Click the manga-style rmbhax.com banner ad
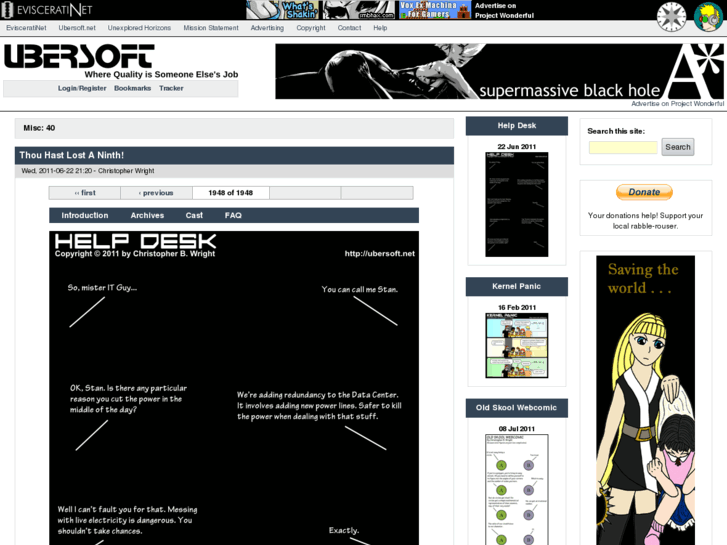 click(359, 10)
